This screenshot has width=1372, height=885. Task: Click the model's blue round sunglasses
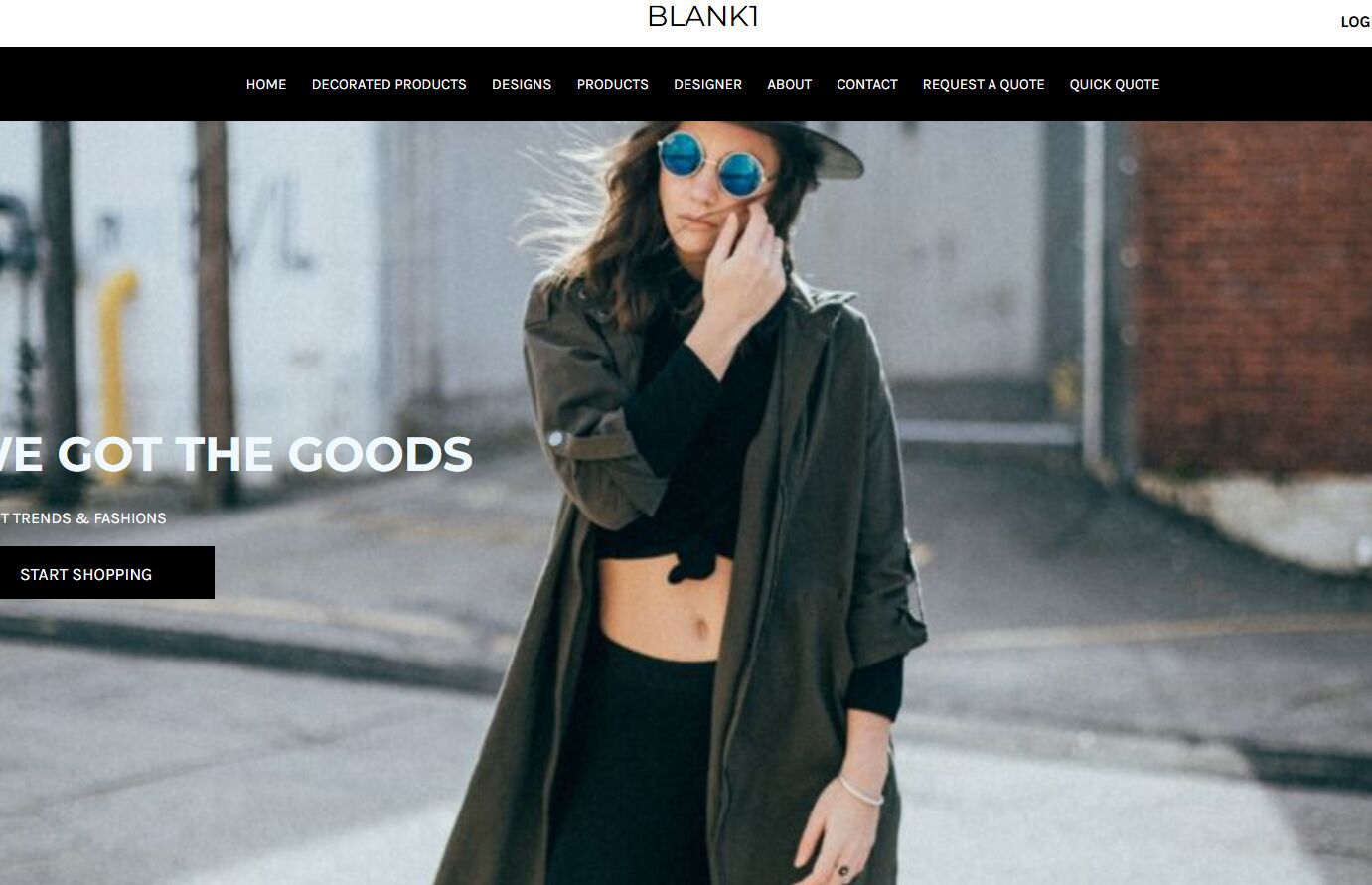(712, 167)
